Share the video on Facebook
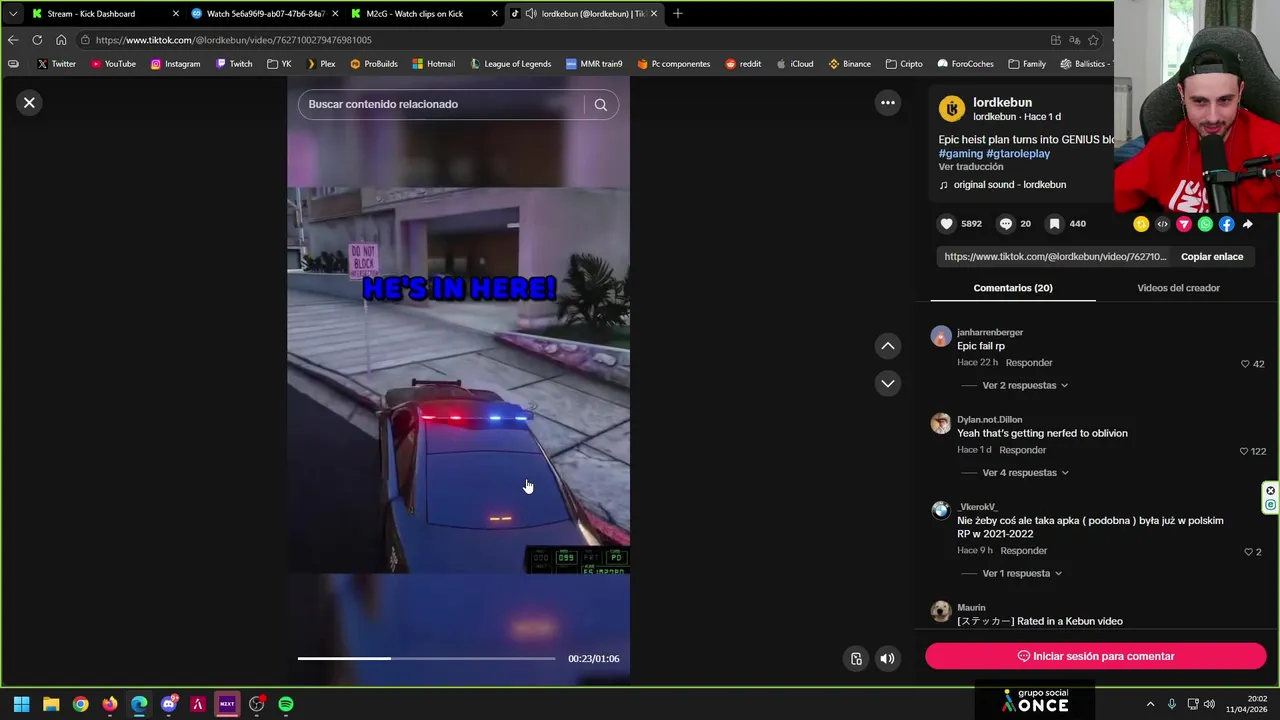Viewport: 1280px width, 720px height. [1227, 224]
